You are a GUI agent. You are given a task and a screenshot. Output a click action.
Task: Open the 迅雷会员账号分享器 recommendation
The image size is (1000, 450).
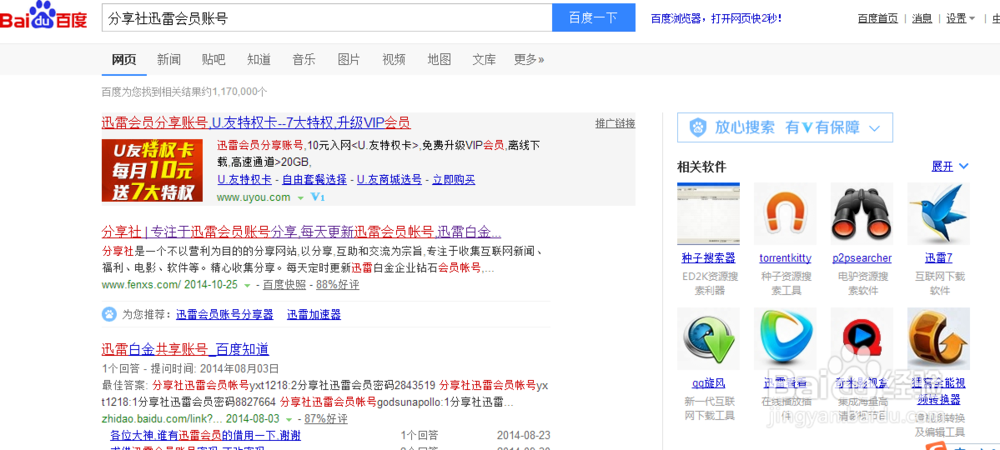224,314
